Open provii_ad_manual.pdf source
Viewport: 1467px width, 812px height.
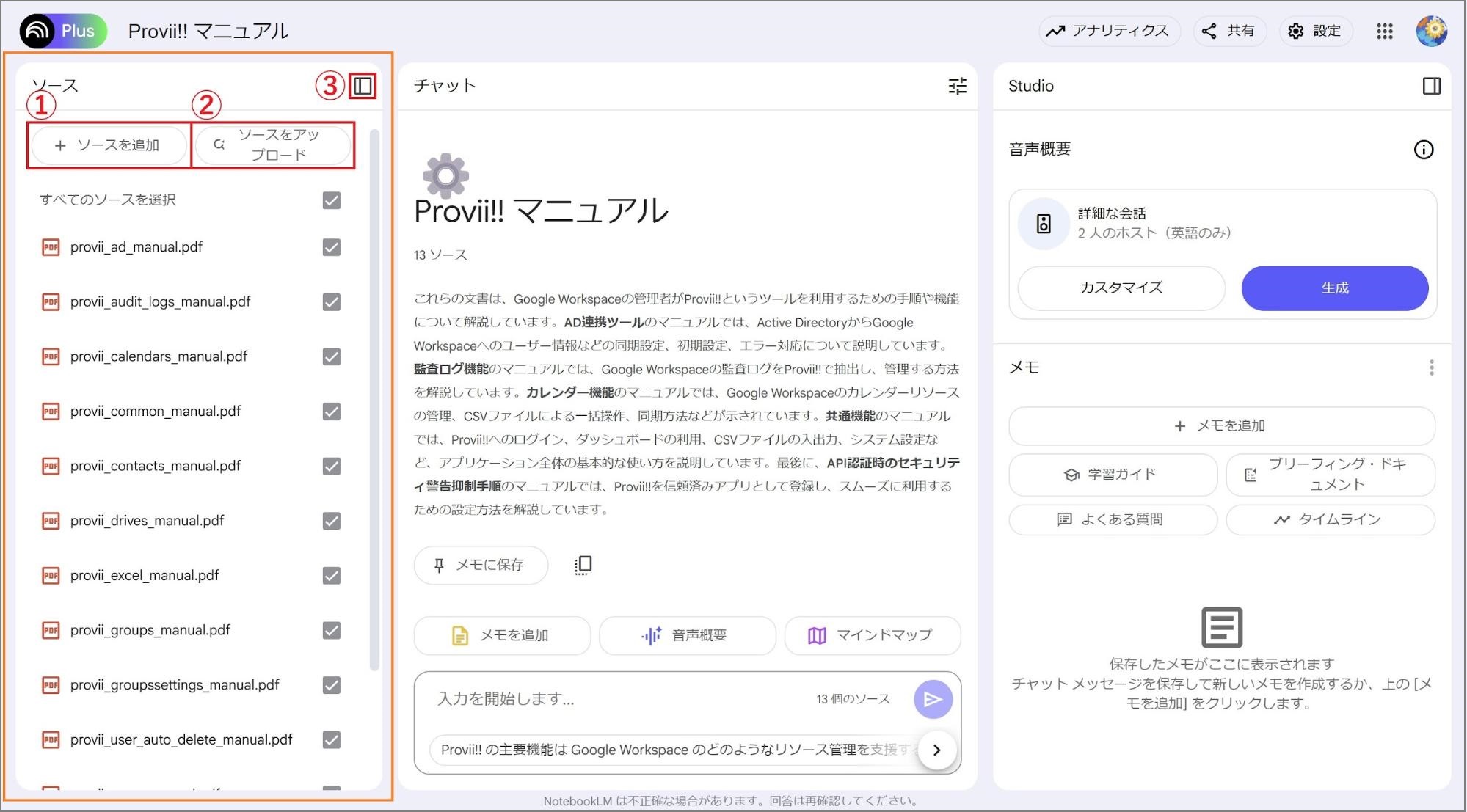click(x=136, y=247)
